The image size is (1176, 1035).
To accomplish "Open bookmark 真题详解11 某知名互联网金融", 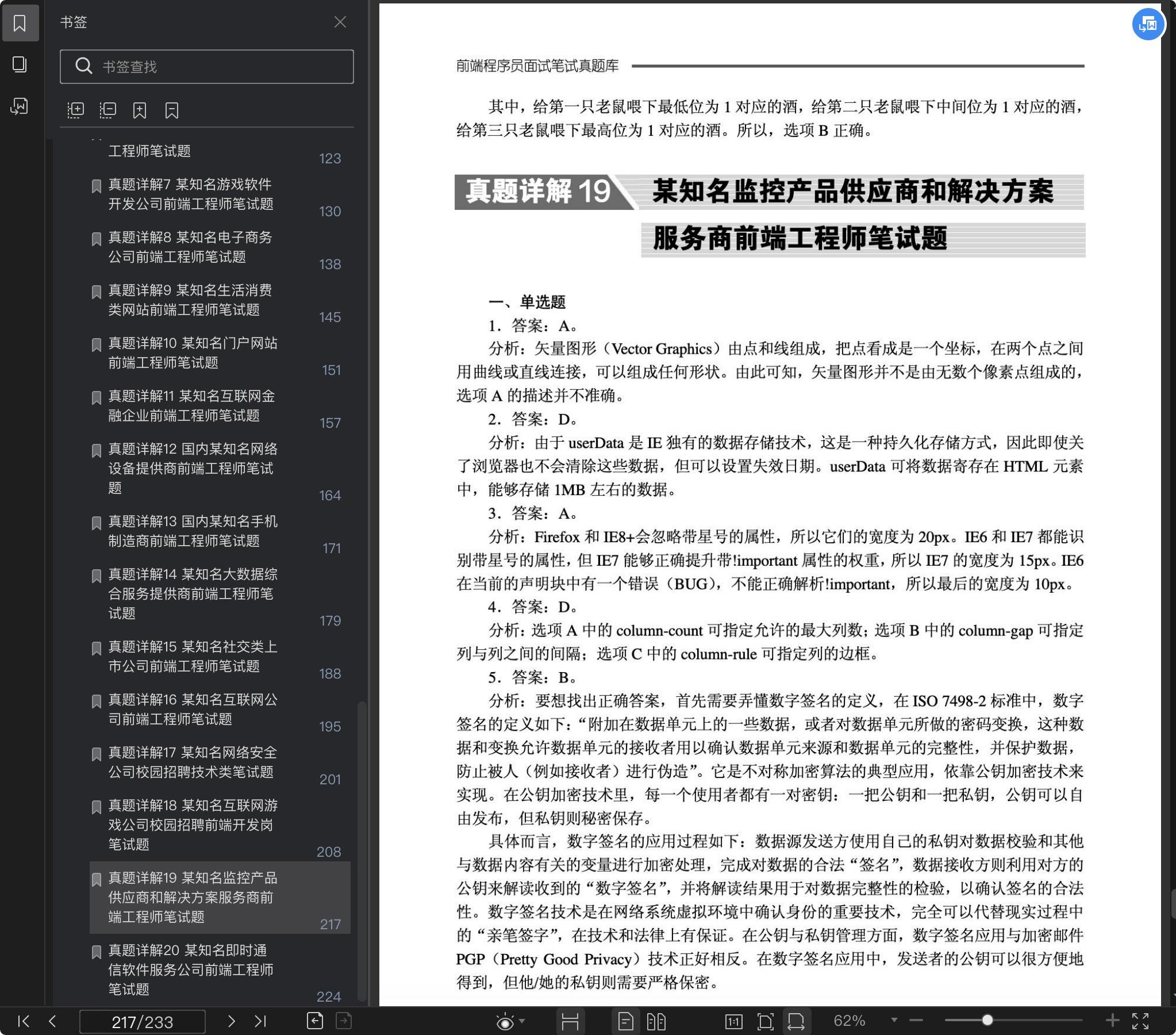I will click(x=220, y=407).
